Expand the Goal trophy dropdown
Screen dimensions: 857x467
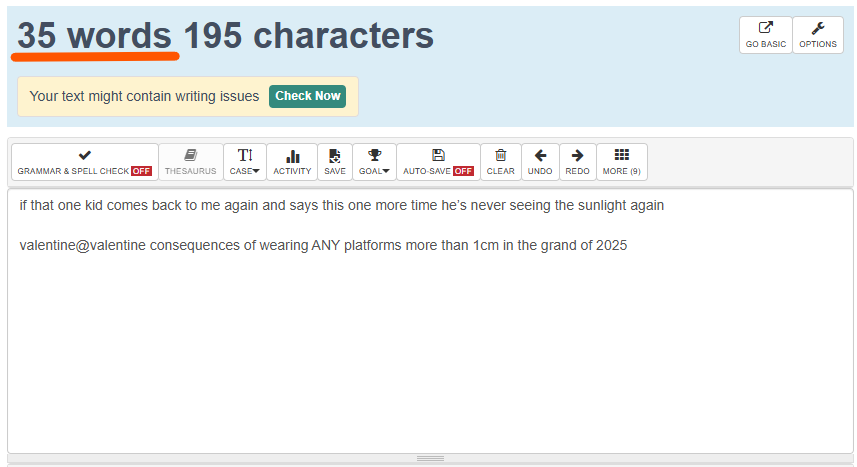(x=374, y=162)
